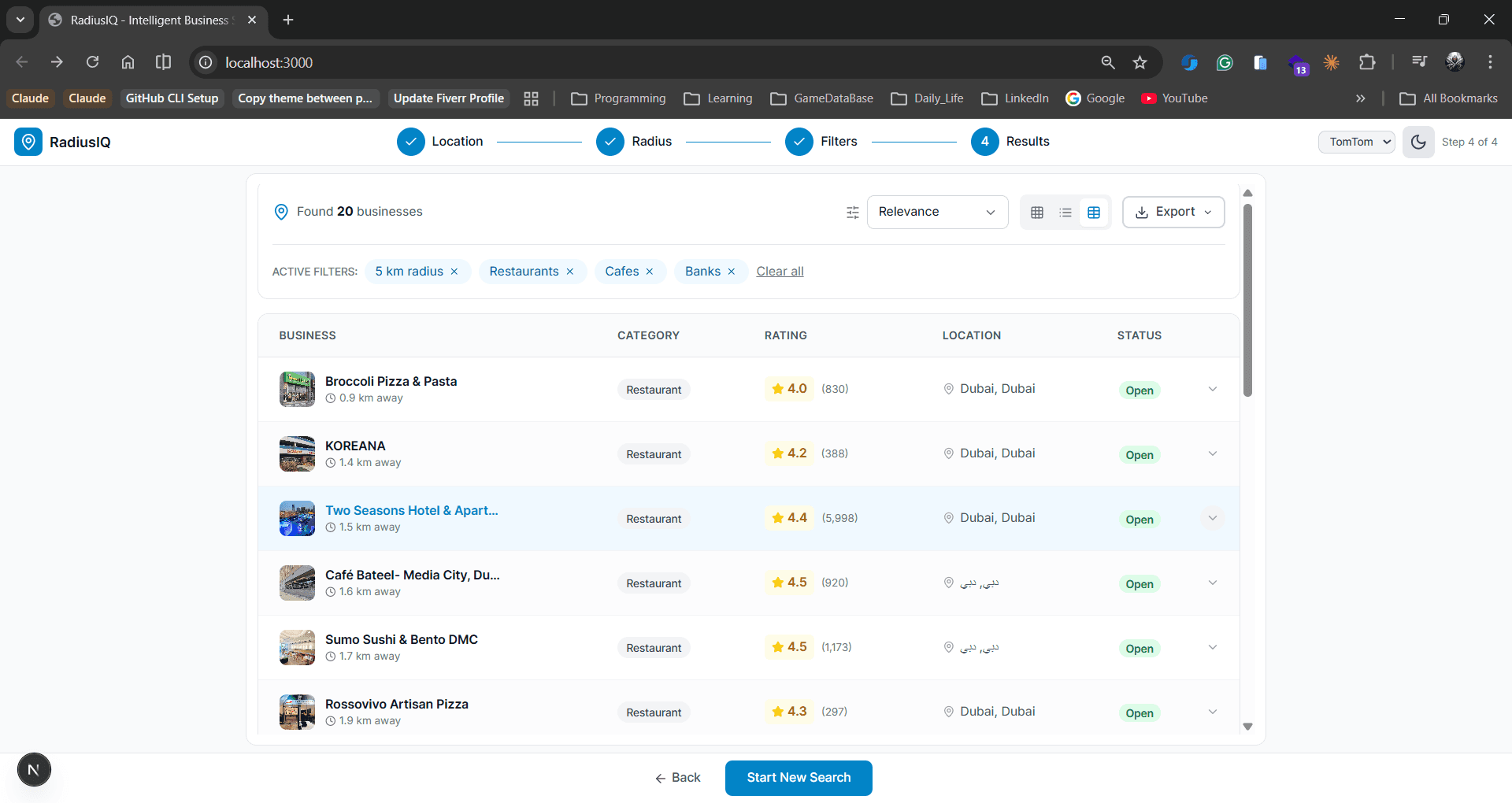Go Back to the previous step

(x=677, y=778)
